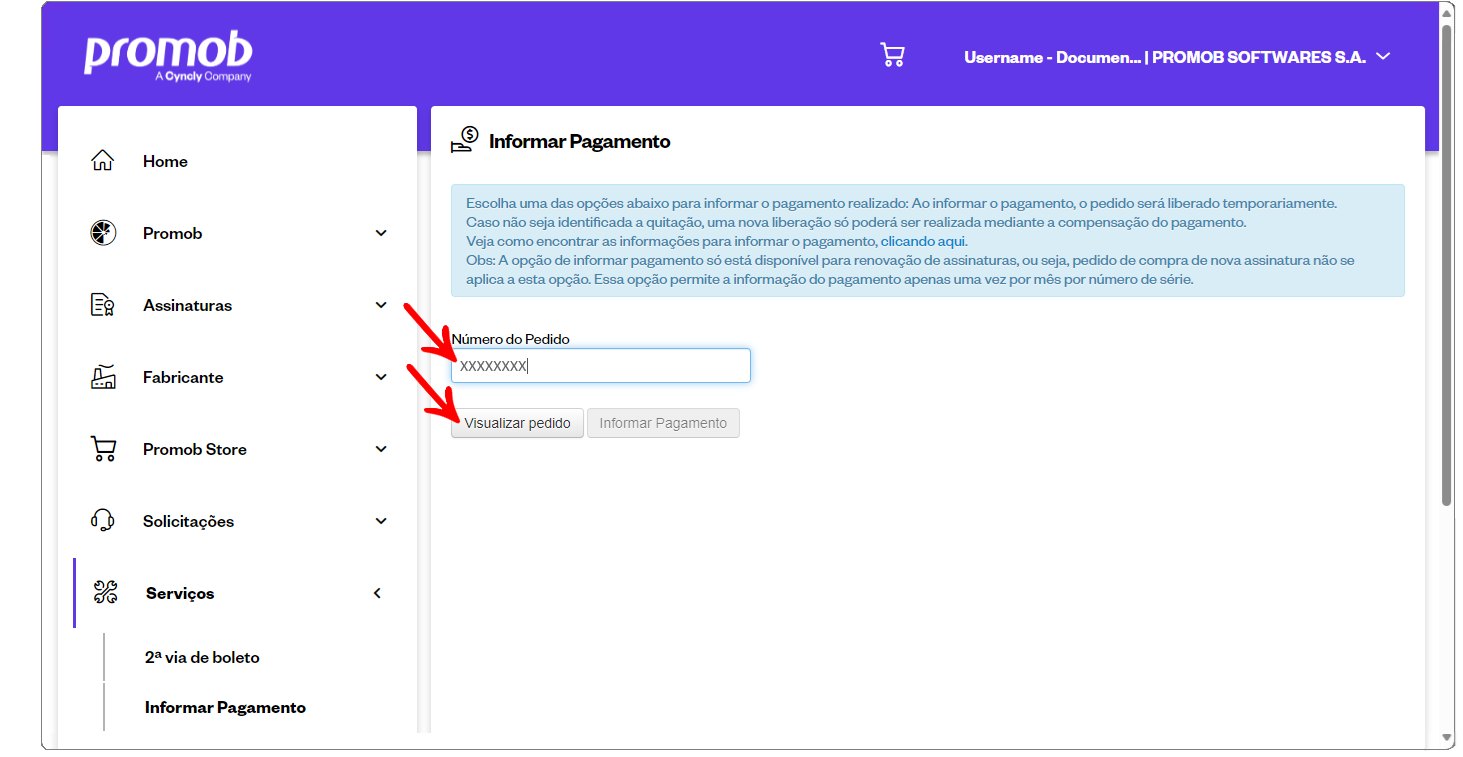Click the page vertical scrollbar thumb
This screenshot has width=1463, height=757.
(x=1447, y=264)
